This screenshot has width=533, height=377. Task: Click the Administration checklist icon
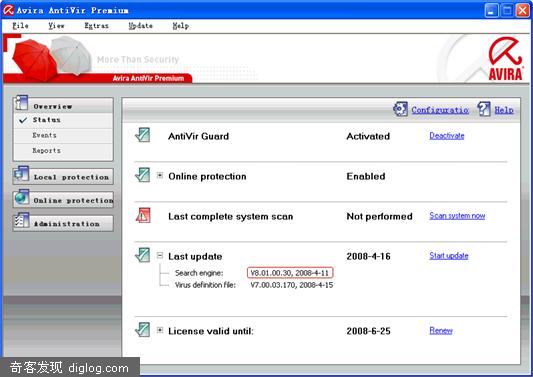[x=21, y=221]
